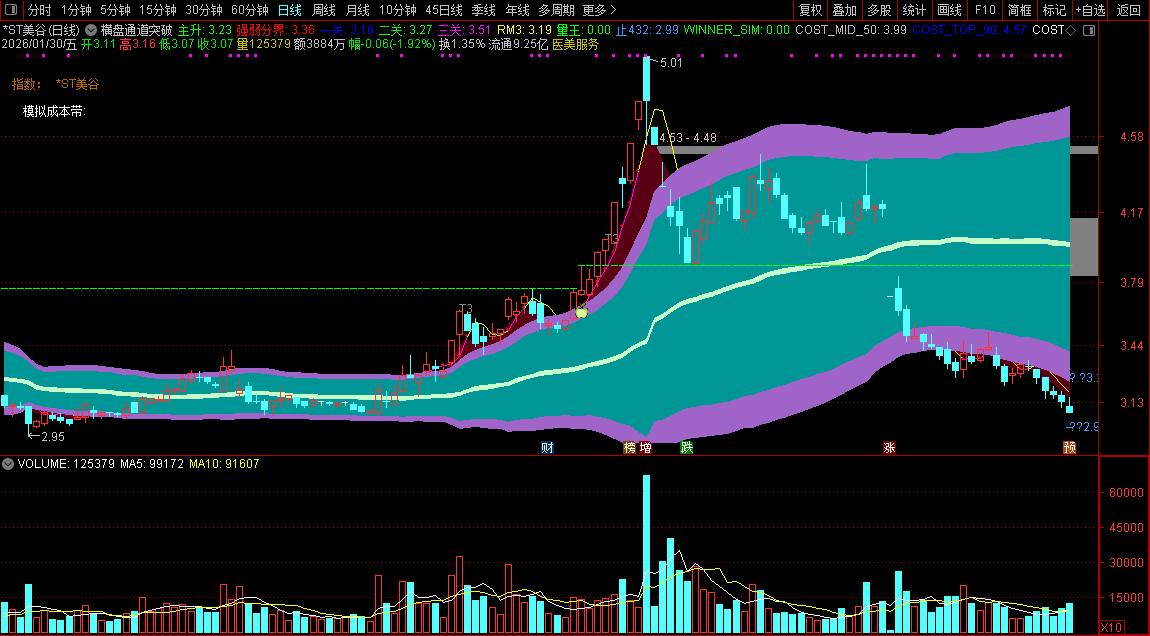The height and width of the screenshot is (636, 1150).
Task: Click the 返回 back button
Action: (x=1128, y=10)
